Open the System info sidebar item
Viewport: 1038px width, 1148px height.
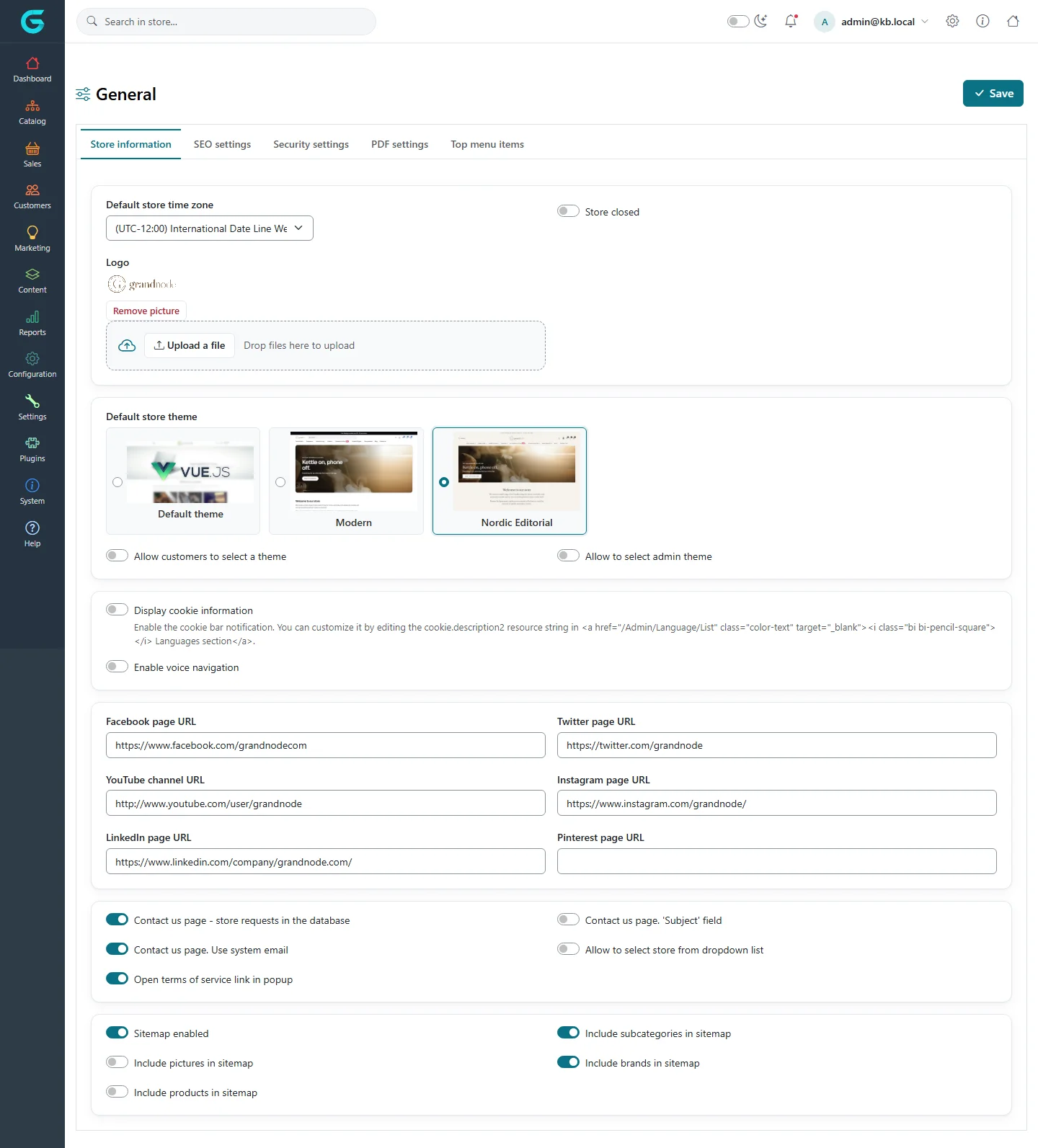(x=32, y=492)
